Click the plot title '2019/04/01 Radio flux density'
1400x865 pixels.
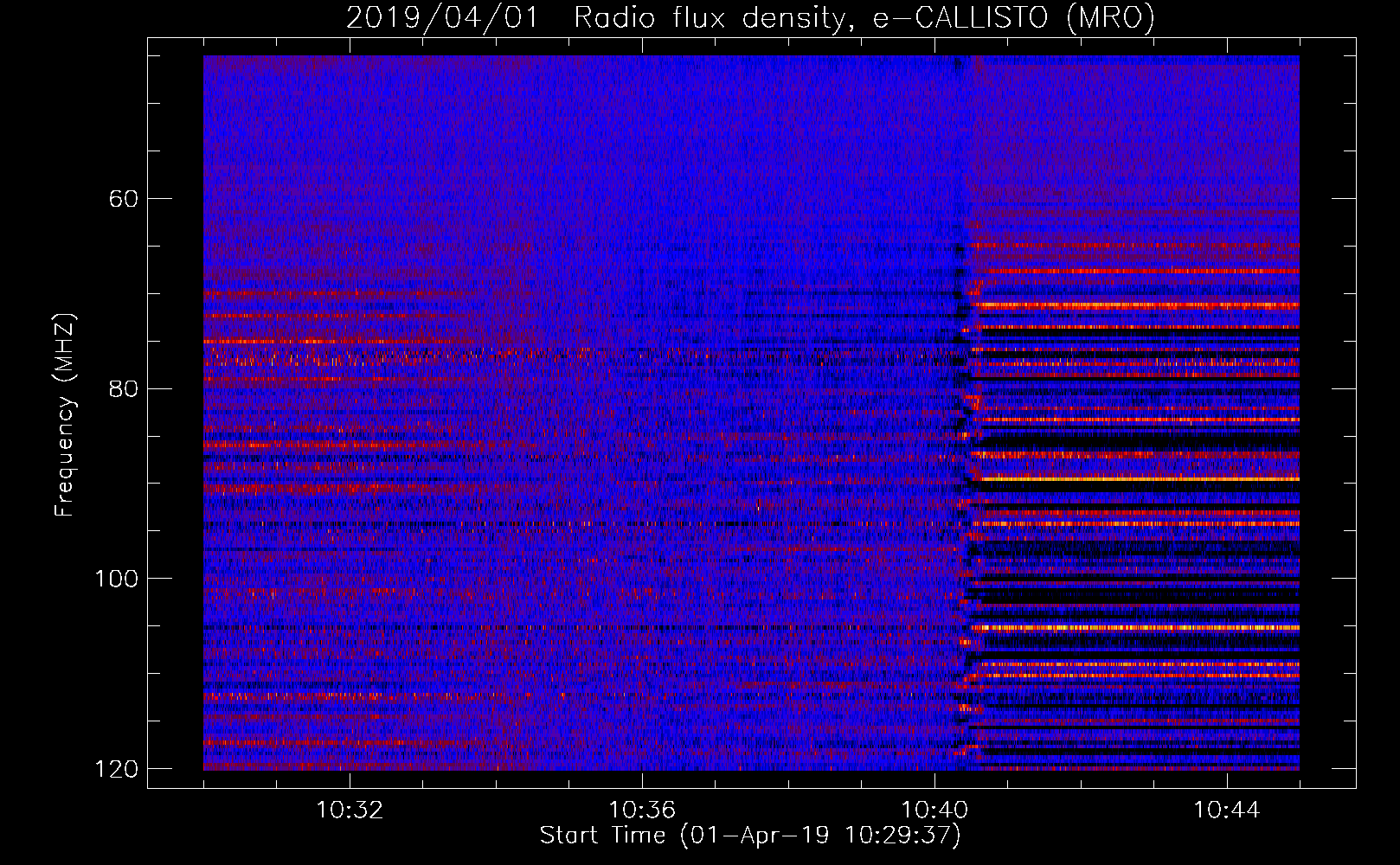750,18
